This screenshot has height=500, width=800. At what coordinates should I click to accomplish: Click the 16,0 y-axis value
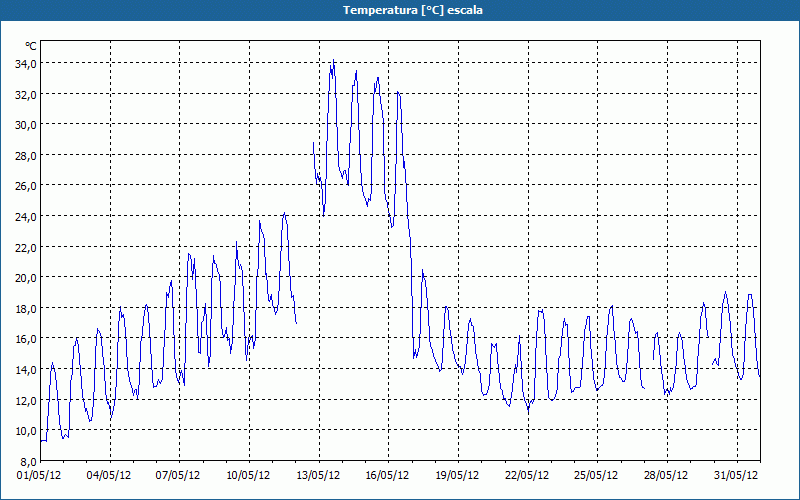point(25,339)
